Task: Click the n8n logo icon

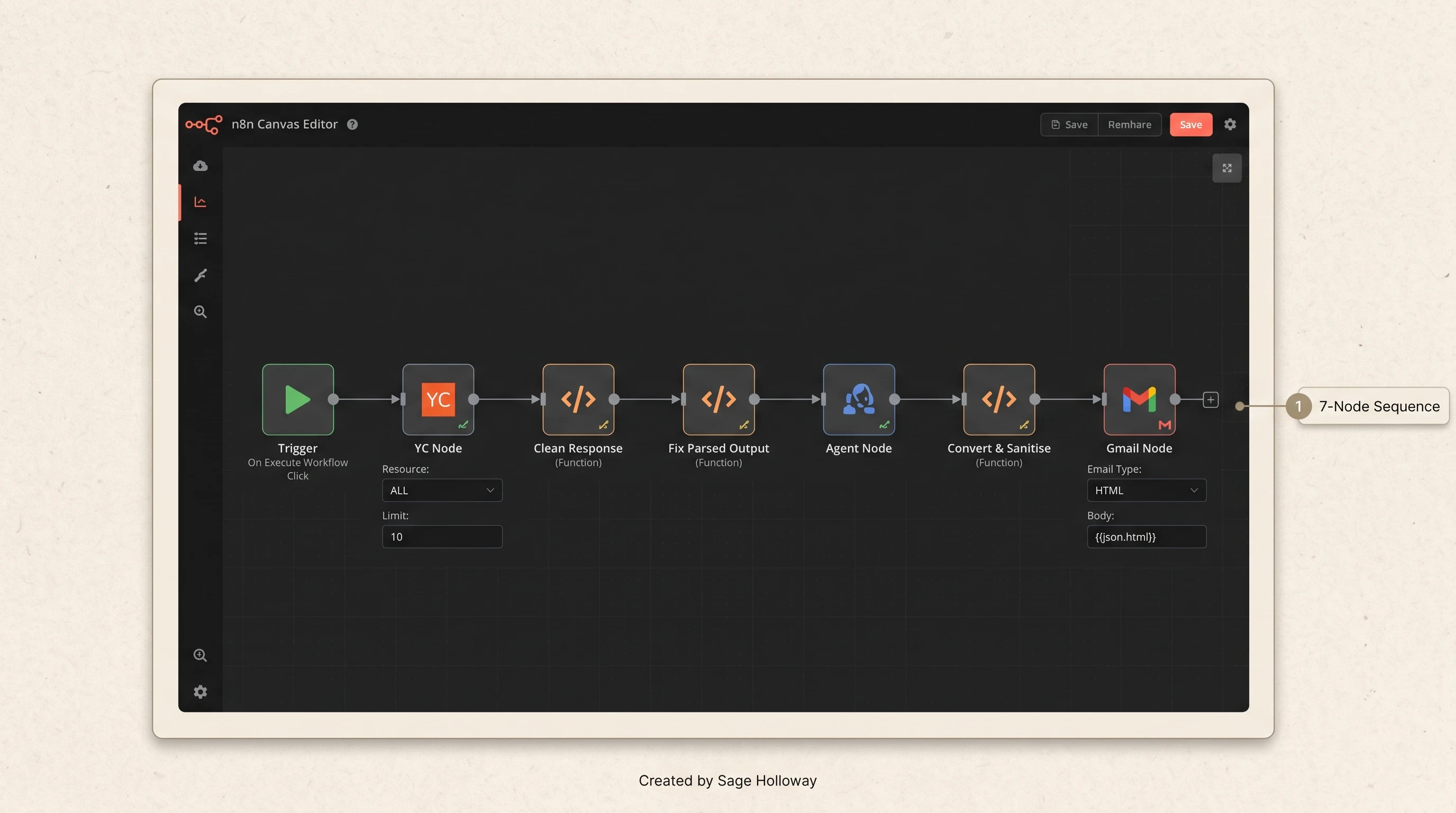Action: point(204,124)
